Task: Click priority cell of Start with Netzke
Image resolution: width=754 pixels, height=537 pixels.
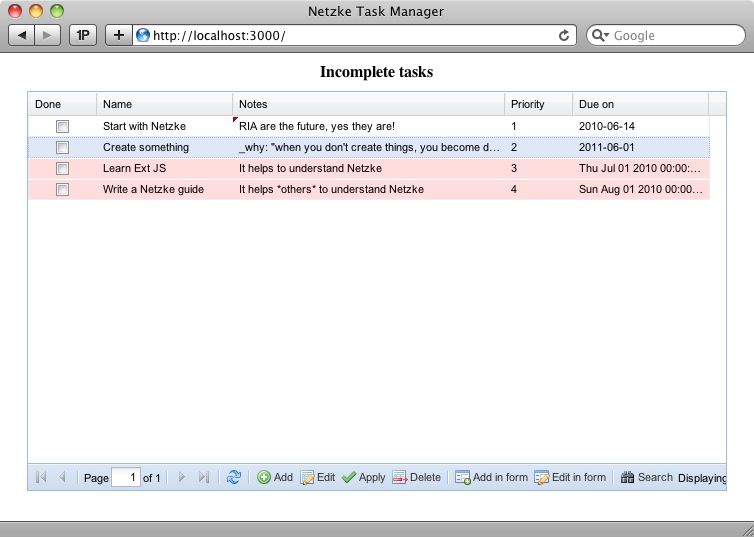Action: pyautogui.click(x=539, y=126)
